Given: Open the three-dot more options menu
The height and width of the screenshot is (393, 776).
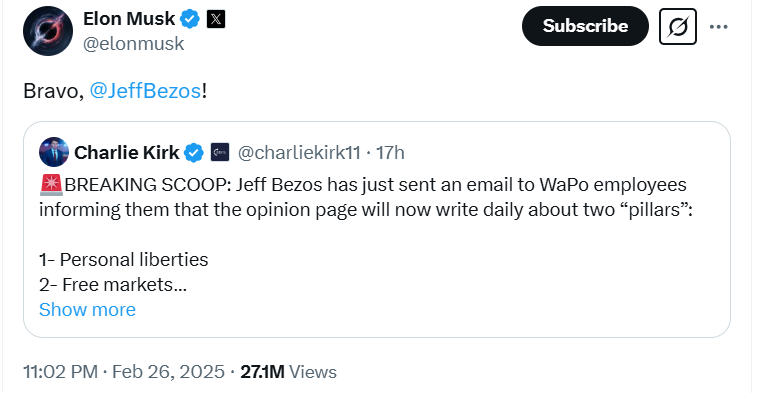Looking at the screenshot, I should [x=719, y=27].
